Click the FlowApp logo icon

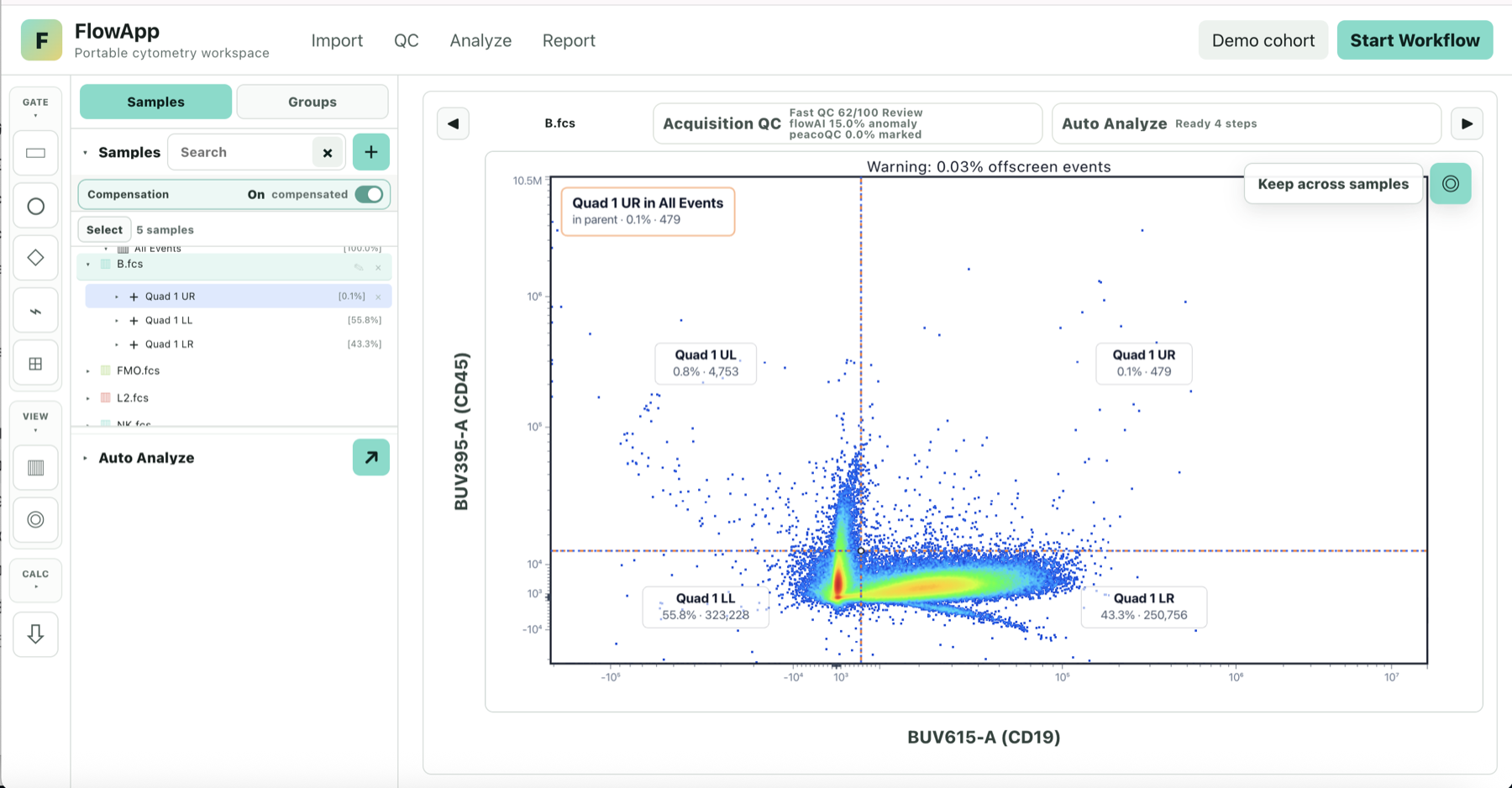(x=42, y=40)
